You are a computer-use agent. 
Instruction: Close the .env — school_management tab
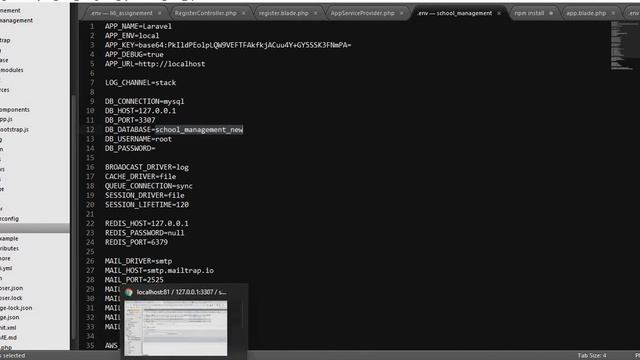tap(499, 13)
